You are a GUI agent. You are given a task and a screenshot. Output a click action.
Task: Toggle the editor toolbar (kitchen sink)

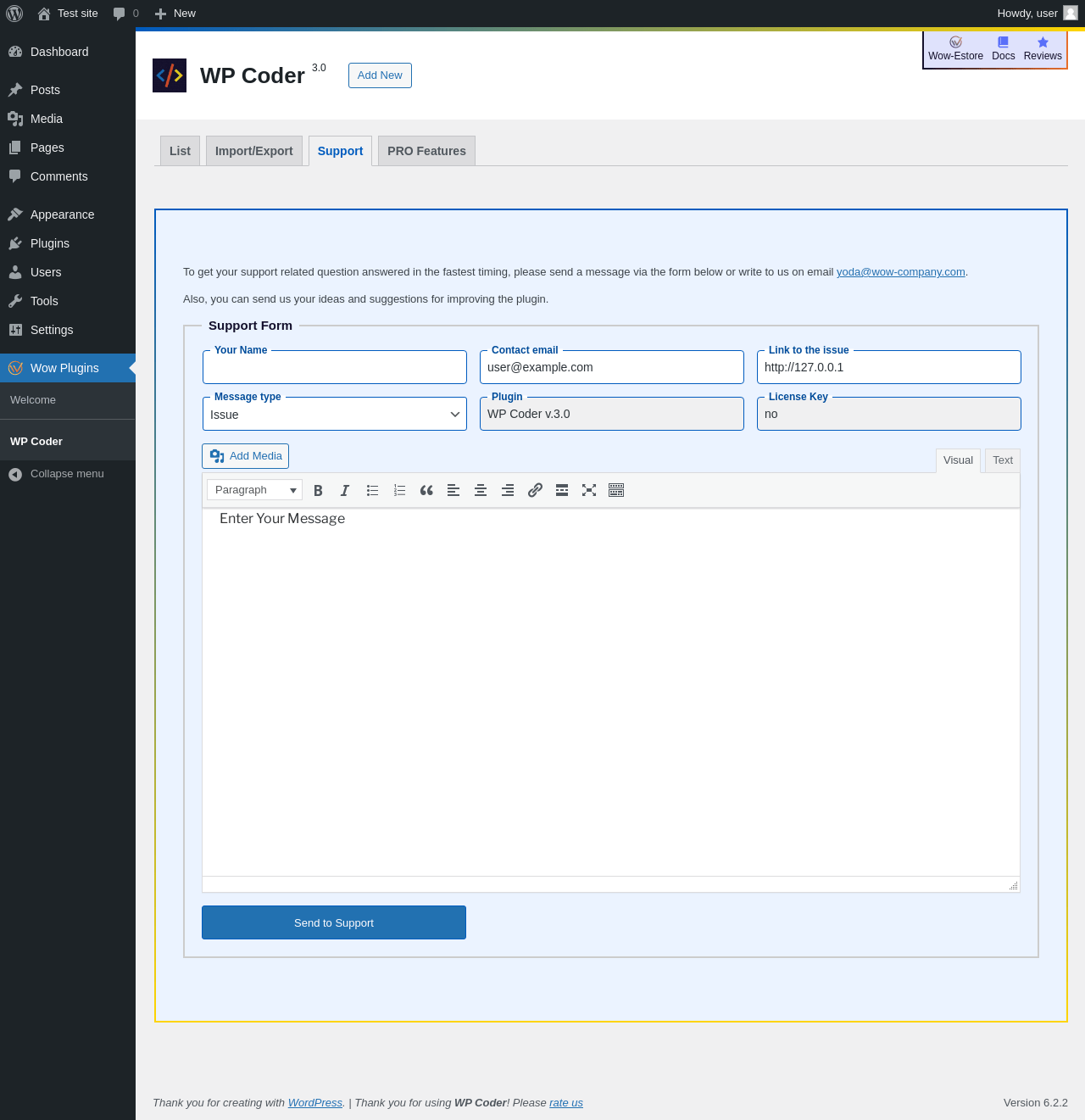616,490
